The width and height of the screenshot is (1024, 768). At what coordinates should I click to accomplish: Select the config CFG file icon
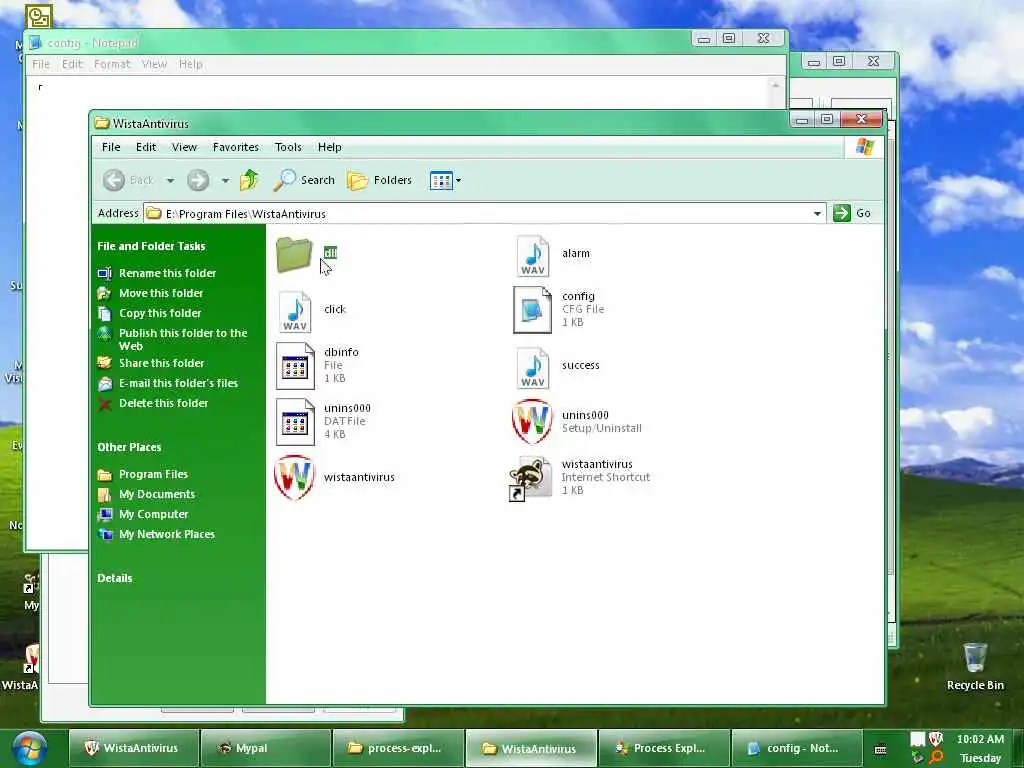click(532, 310)
